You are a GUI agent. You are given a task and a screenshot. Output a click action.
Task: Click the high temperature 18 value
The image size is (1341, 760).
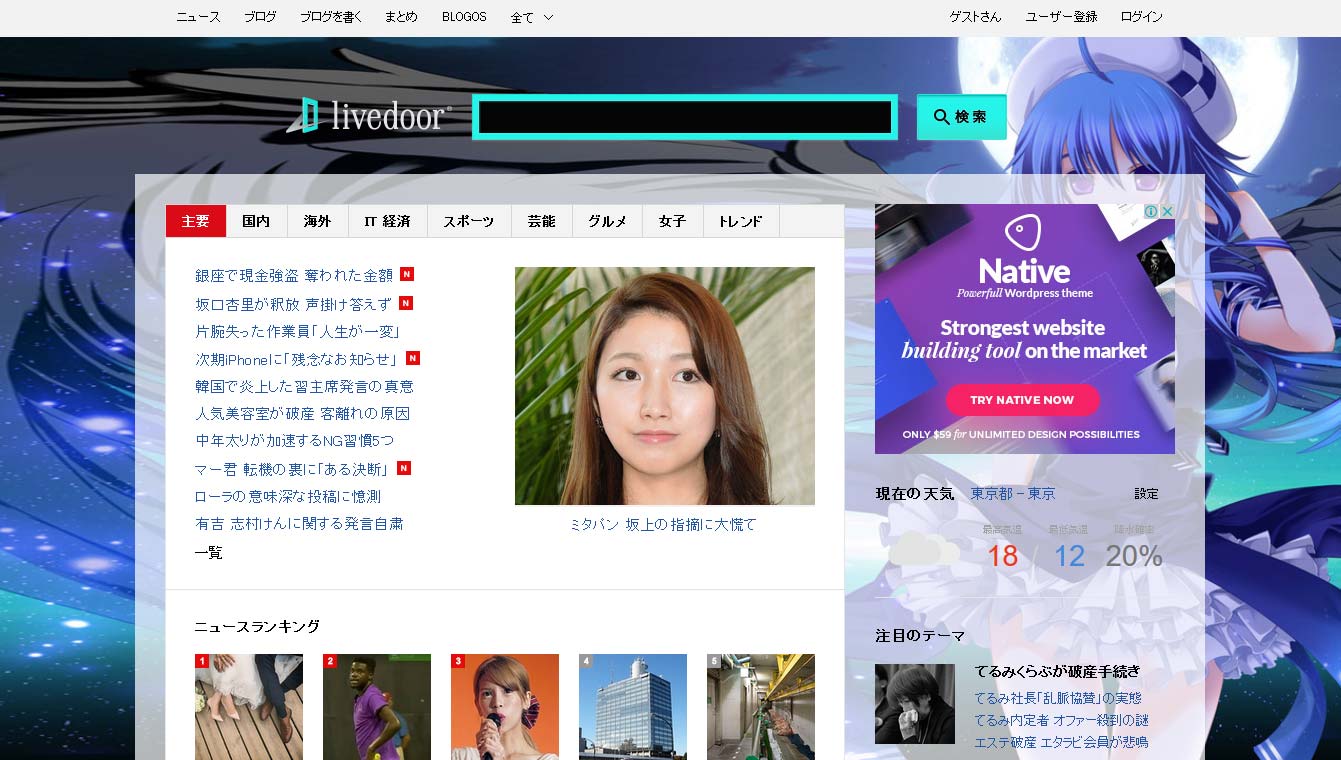pyautogui.click(x=1002, y=556)
